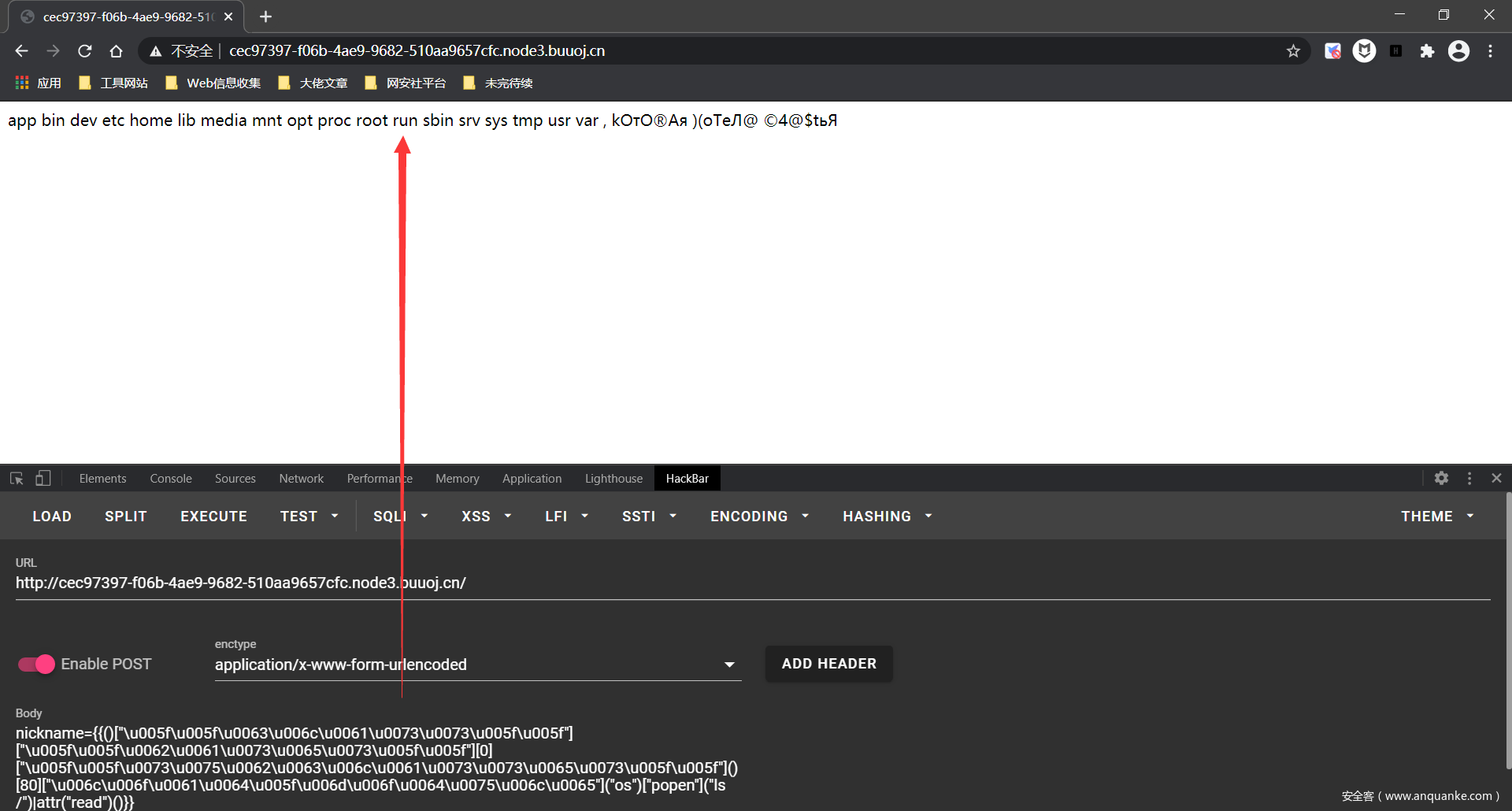Click the ADD HEADER button
1512x811 pixels.
(828, 664)
